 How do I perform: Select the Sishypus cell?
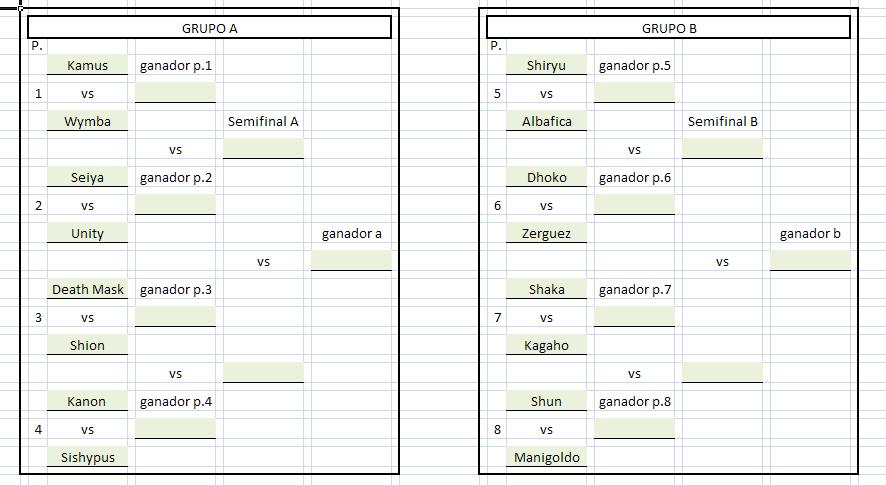pos(87,457)
